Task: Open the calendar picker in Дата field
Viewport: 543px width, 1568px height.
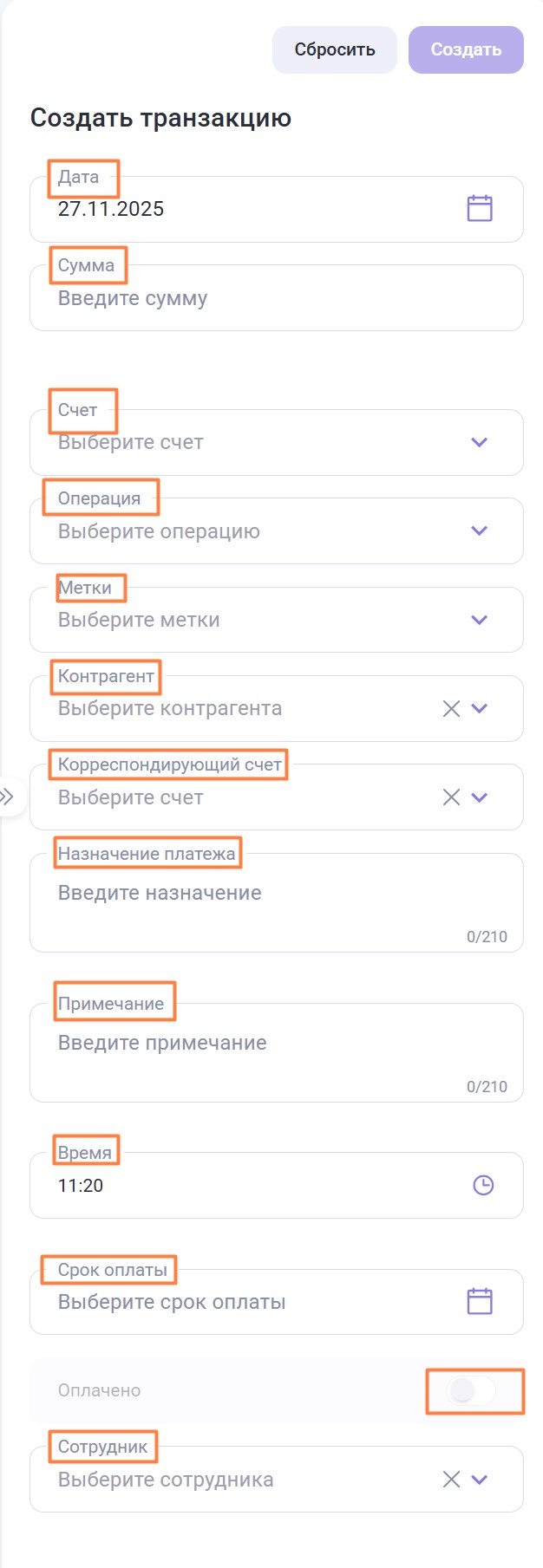Action: [x=480, y=209]
